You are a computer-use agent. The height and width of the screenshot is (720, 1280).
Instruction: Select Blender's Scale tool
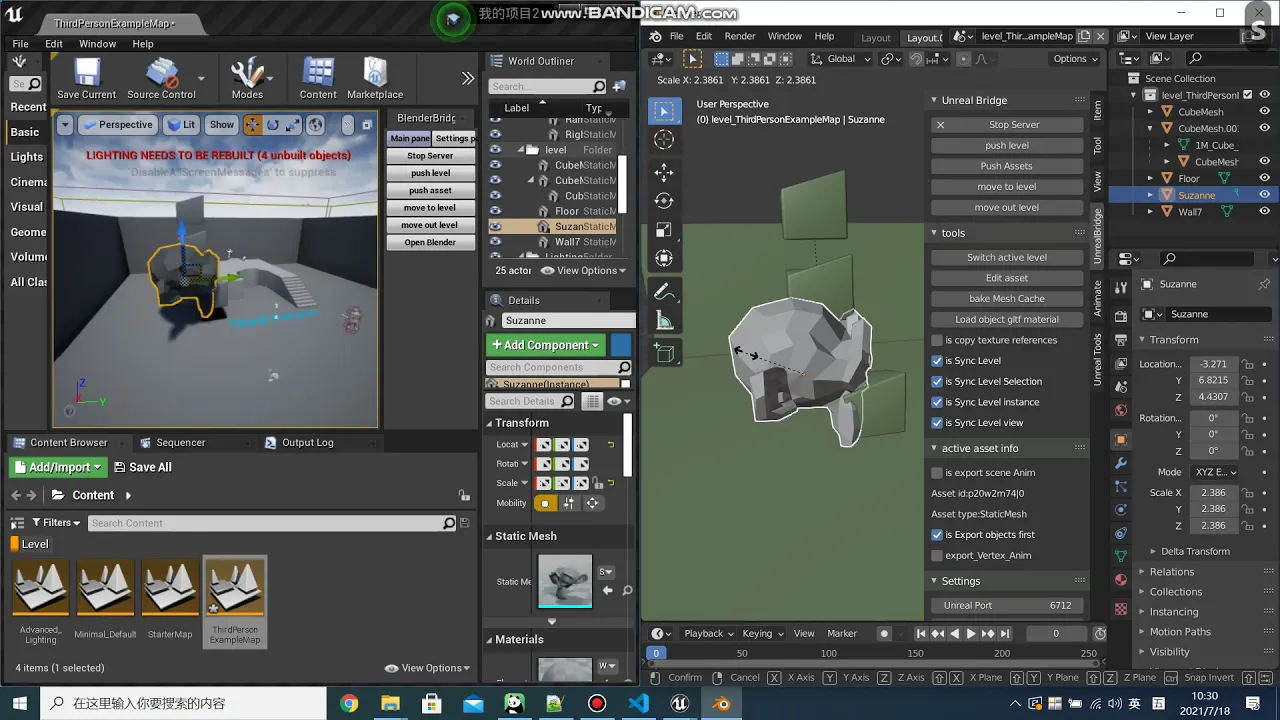click(x=664, y=230)
